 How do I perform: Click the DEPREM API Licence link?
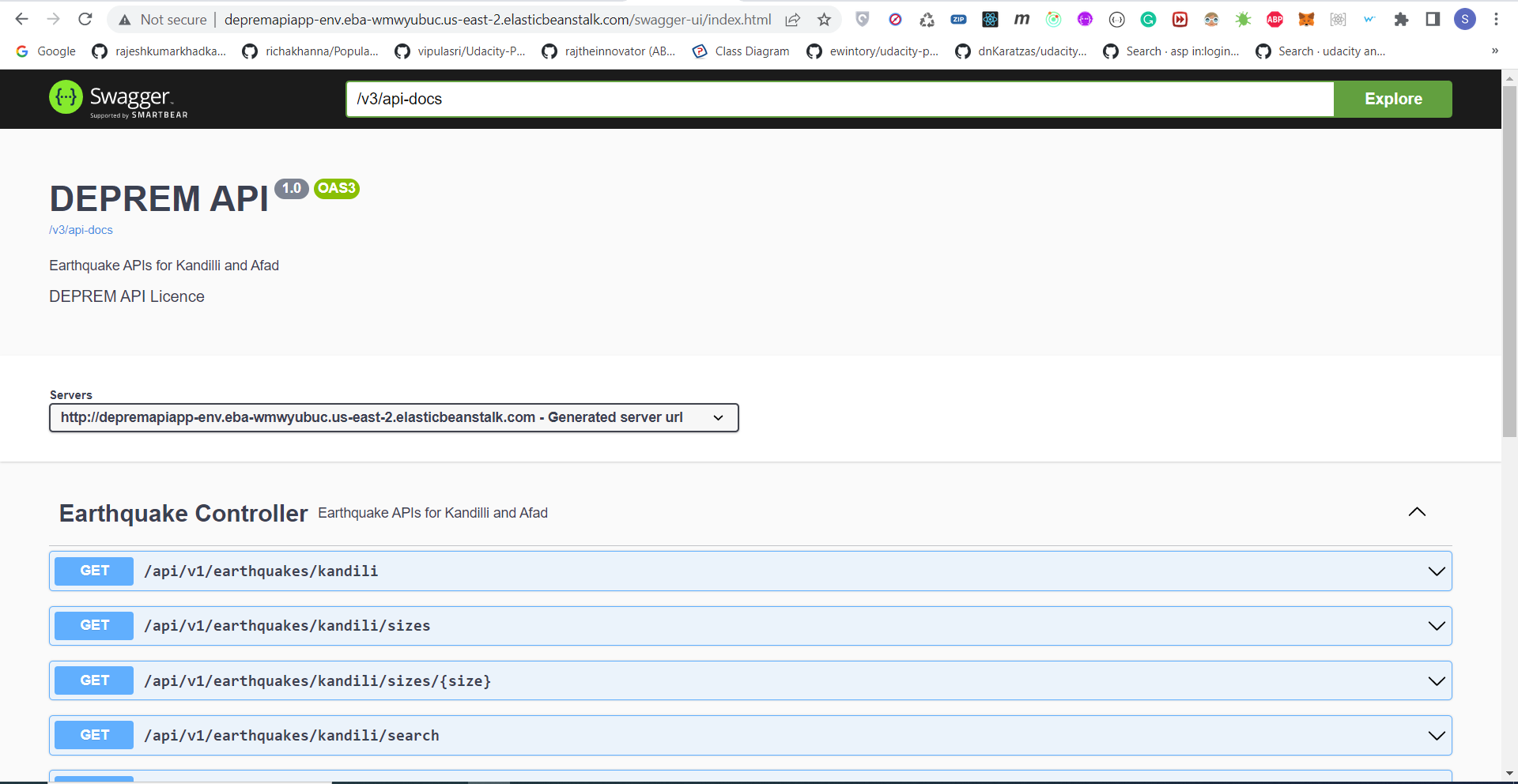pyautogui.click(x=126, y=296)
